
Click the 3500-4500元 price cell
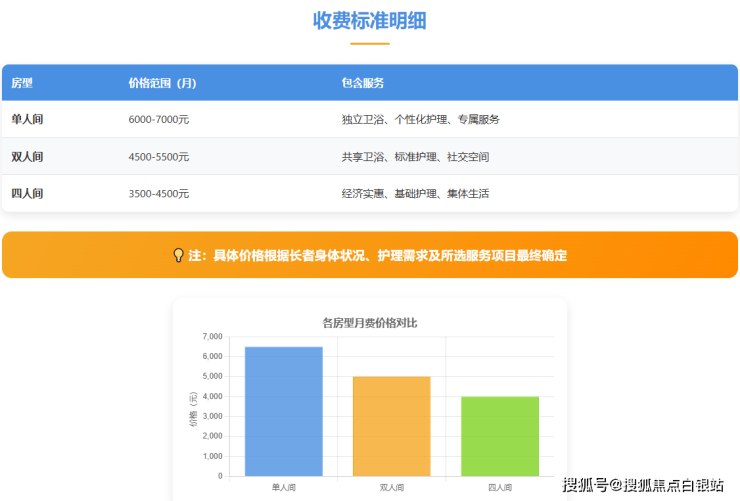[x=159, y=194]
